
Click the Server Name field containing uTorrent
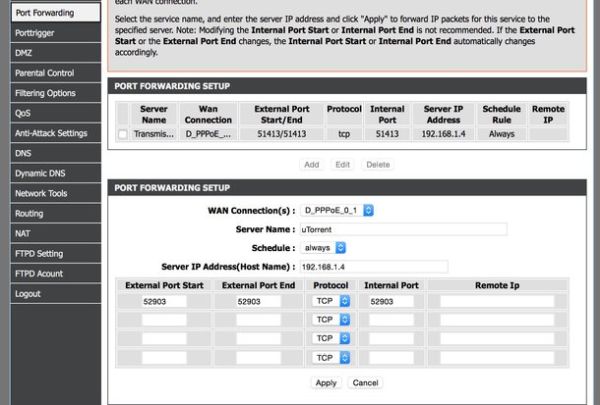[403, 229]
